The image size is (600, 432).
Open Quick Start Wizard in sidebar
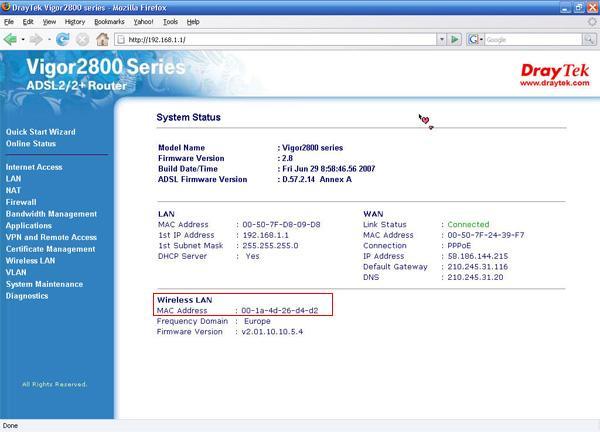click(41, 132)
